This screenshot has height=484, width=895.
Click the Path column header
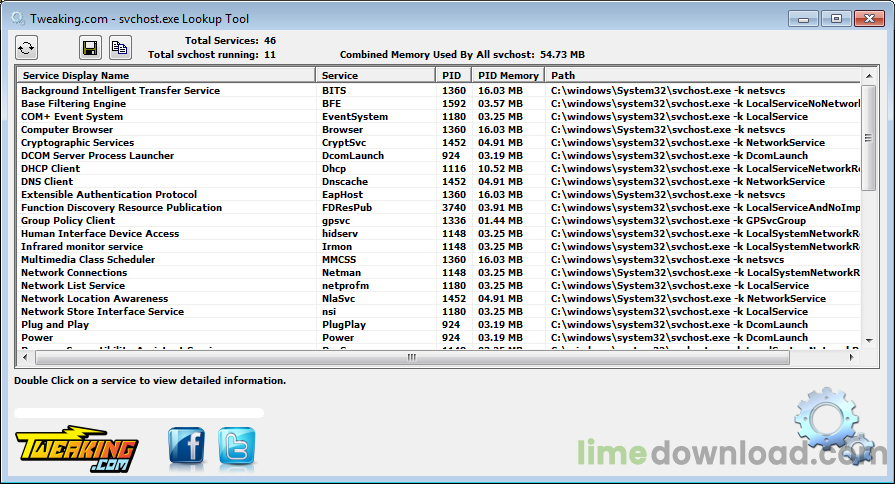[700, 75]
